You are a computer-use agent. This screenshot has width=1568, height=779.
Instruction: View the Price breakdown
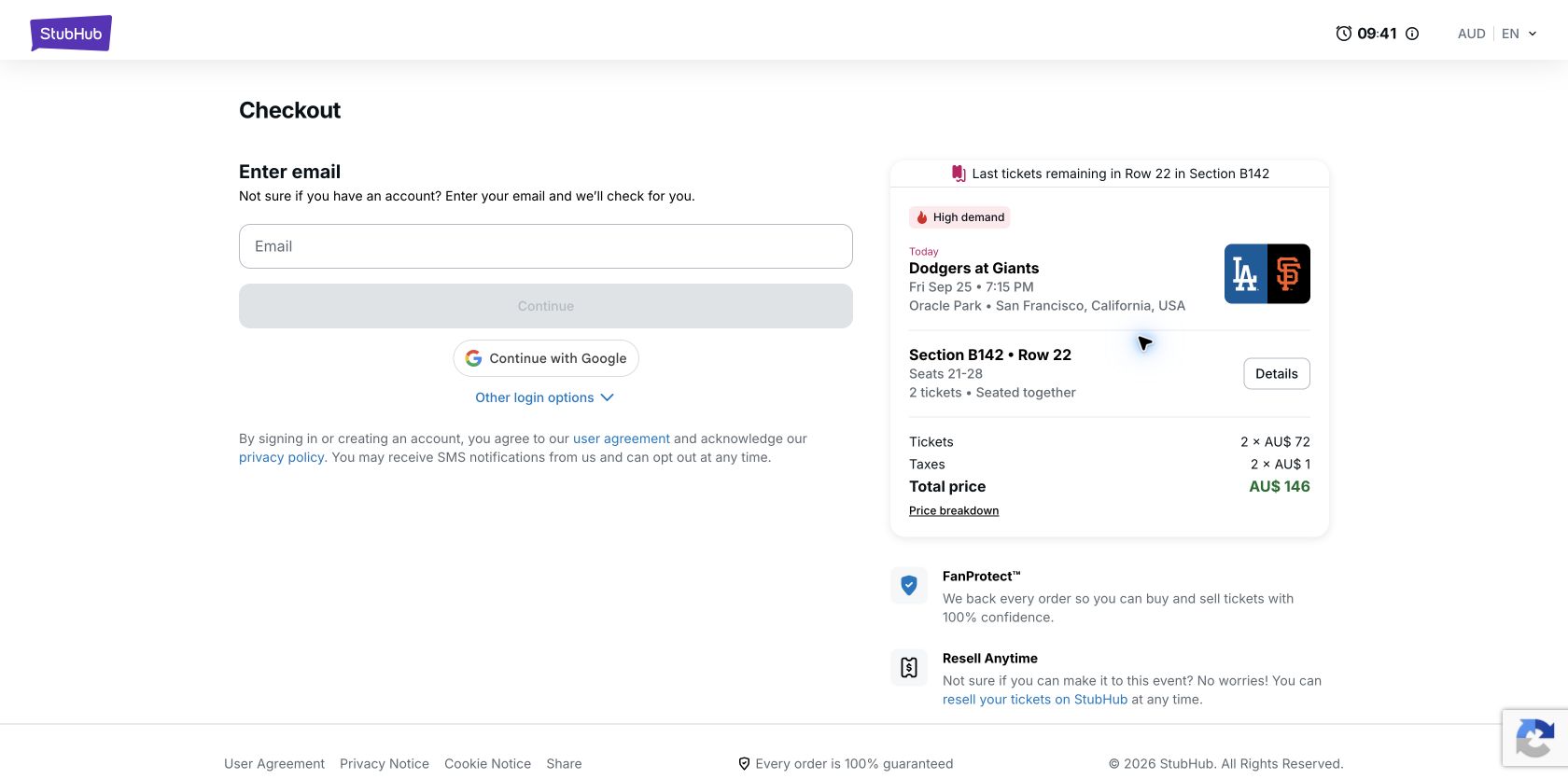[954, 511]
